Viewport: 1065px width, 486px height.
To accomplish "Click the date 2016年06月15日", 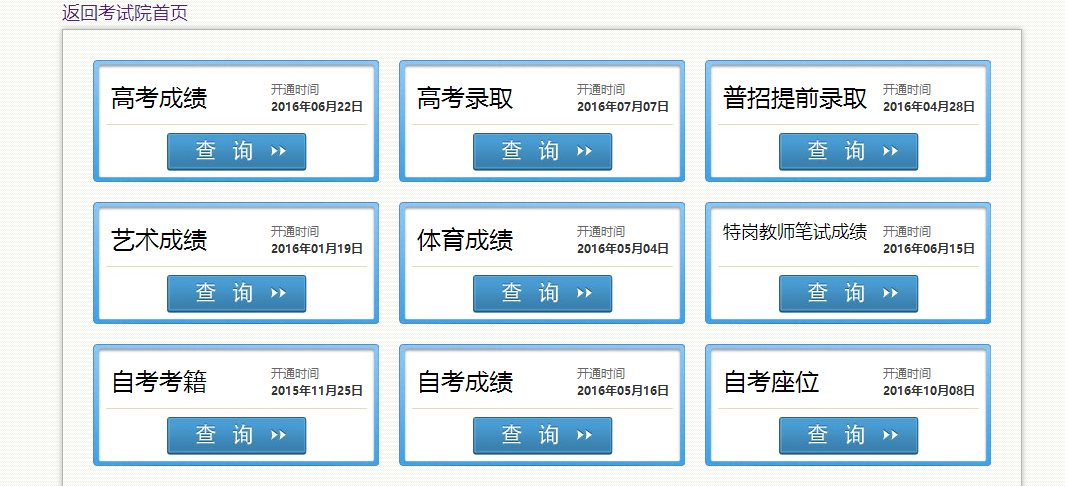I will (x=929, y=248).
